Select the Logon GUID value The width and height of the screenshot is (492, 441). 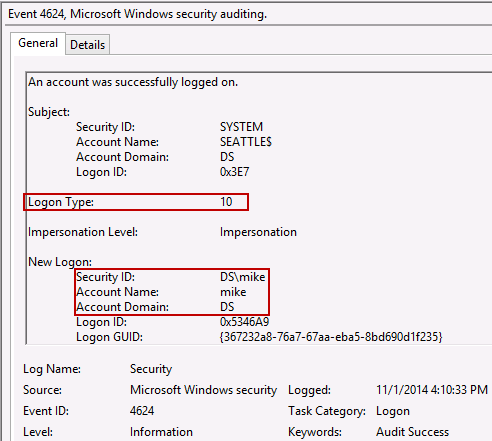[x=331, y=337]
